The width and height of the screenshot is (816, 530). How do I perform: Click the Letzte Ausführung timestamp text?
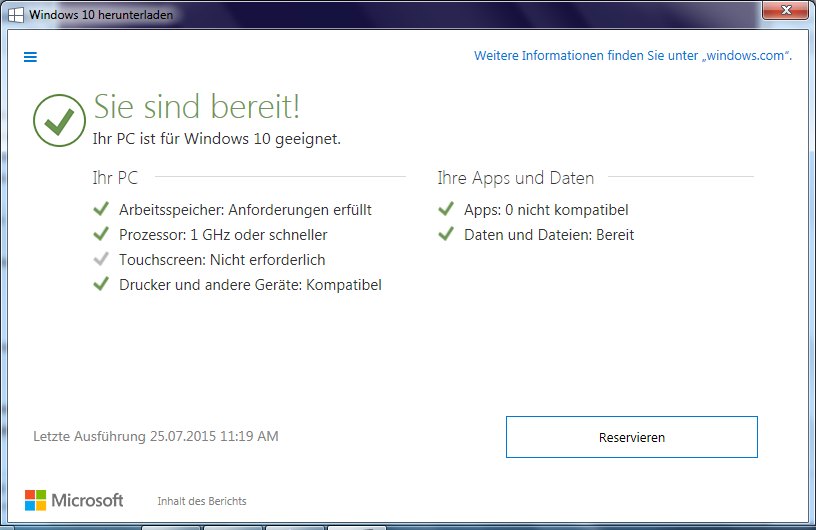(x=156, y=436)
